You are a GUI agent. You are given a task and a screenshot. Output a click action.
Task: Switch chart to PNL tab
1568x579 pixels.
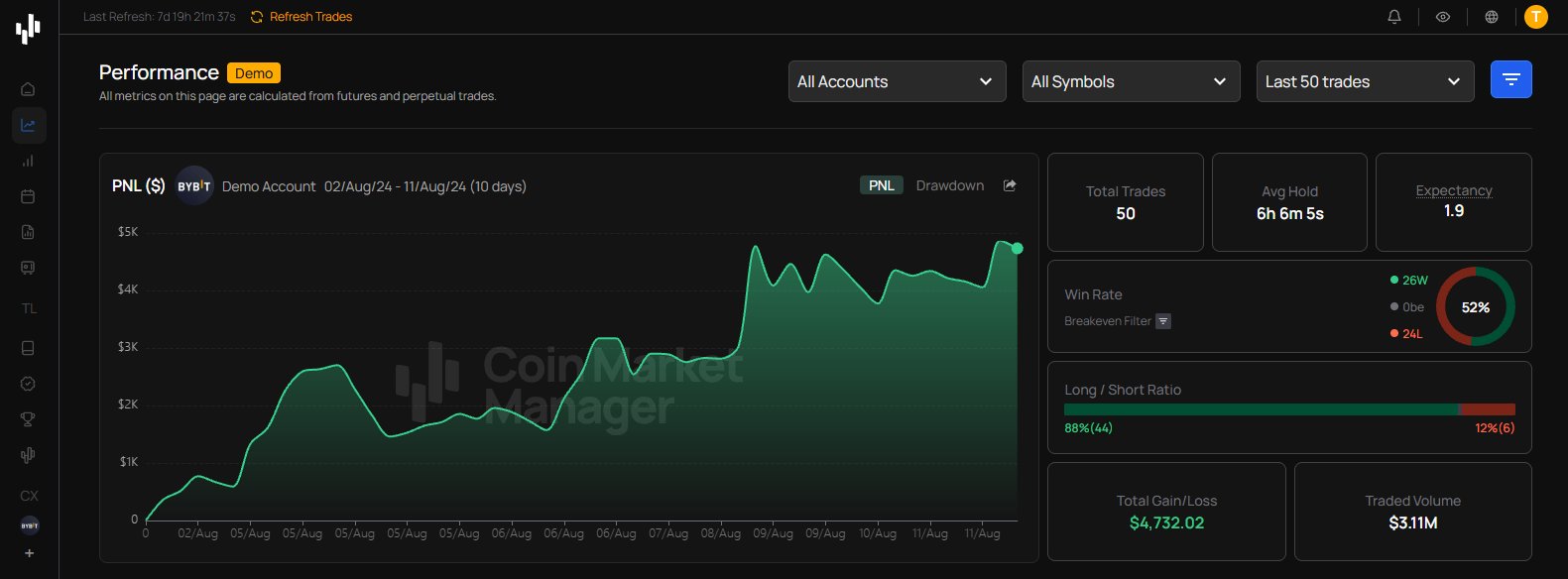pos(881,185)
